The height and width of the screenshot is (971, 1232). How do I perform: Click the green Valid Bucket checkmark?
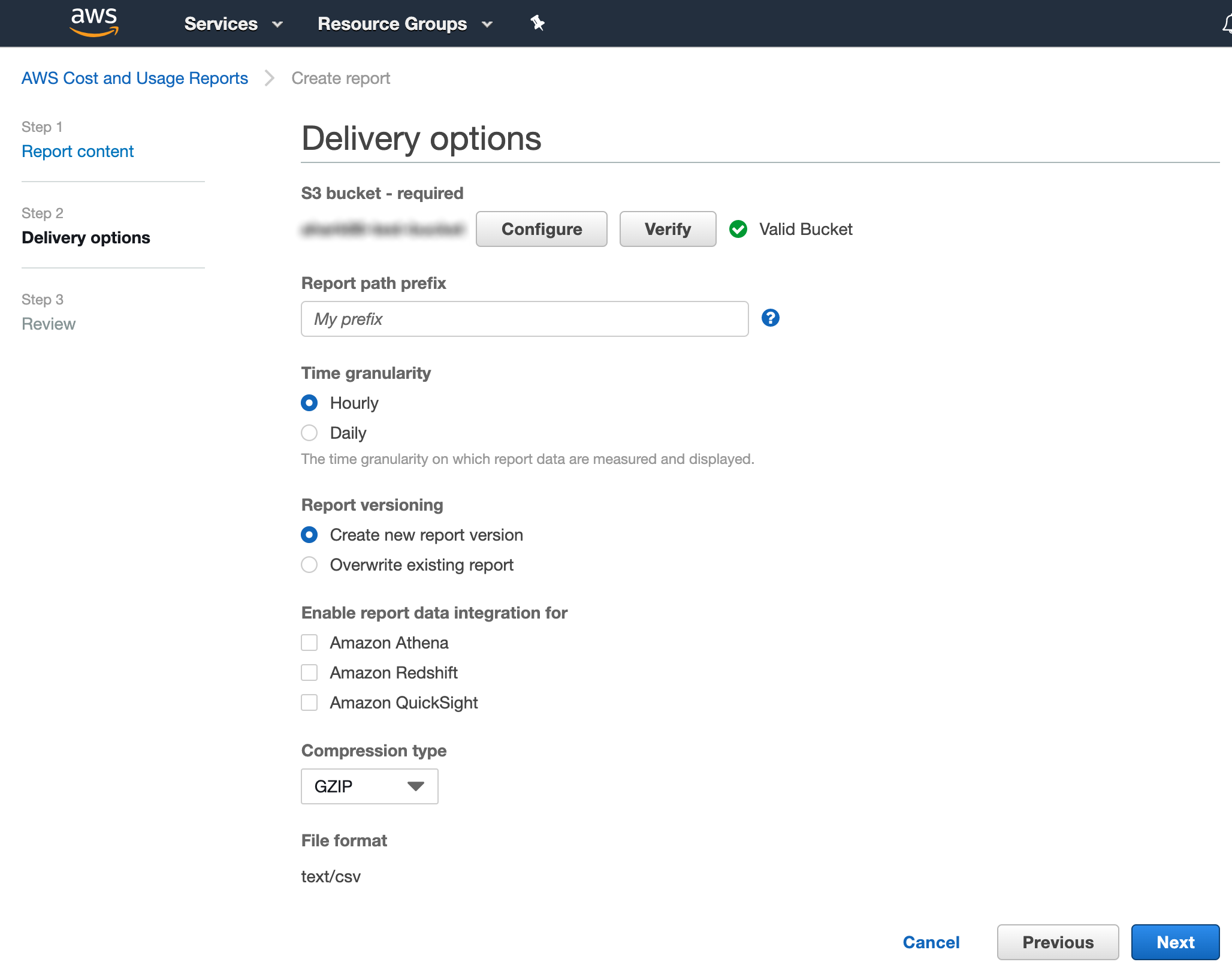coord(738,229)
